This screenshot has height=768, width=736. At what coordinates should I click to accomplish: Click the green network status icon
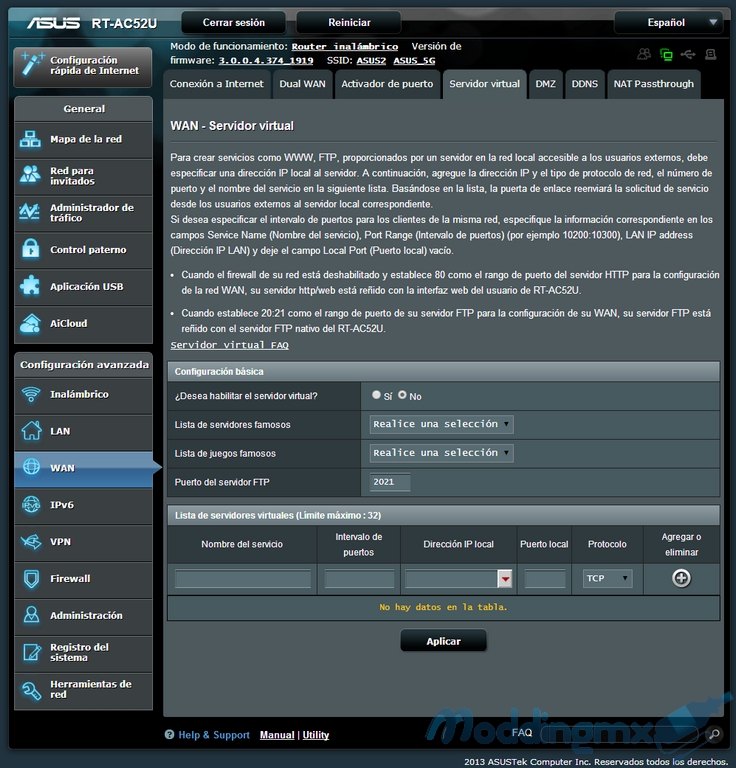tap(666, 54)
